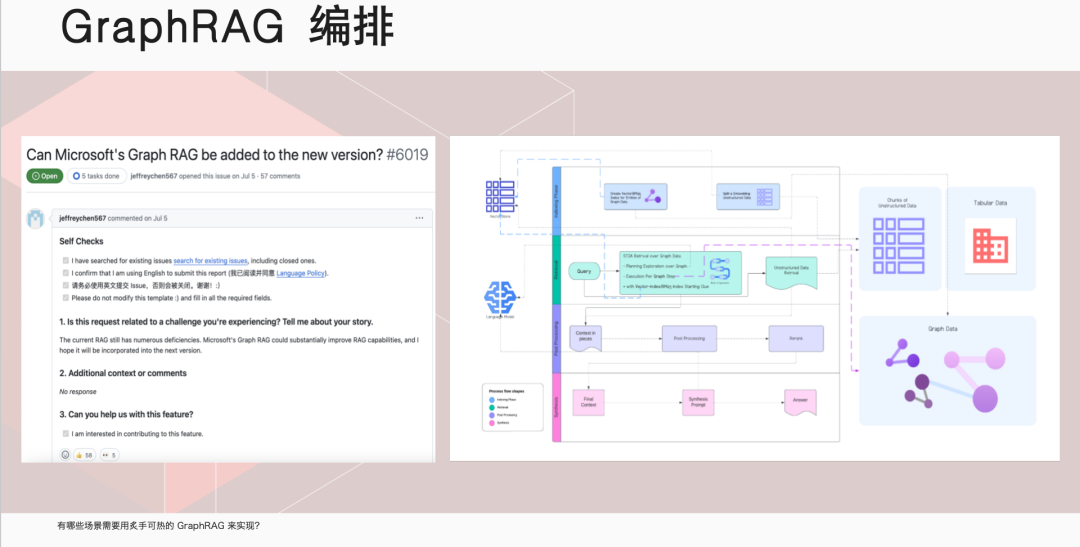
Task: Click the green Retrieval lane label
Action: (557, 269)
